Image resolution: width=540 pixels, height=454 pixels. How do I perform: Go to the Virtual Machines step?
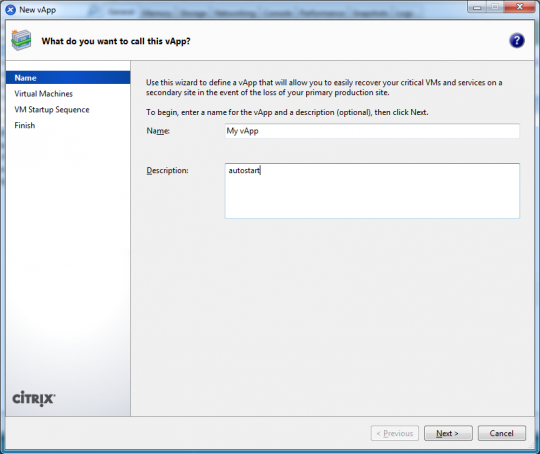pos(43,94)
